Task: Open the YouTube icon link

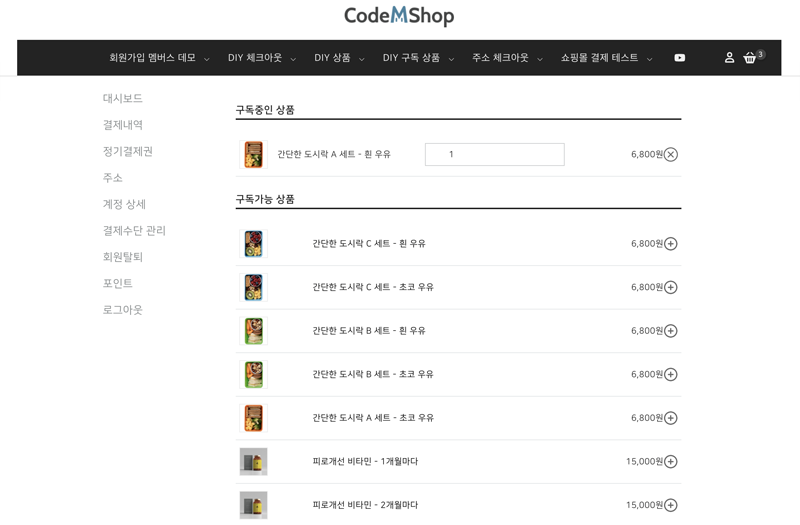Action: point(680,58)
